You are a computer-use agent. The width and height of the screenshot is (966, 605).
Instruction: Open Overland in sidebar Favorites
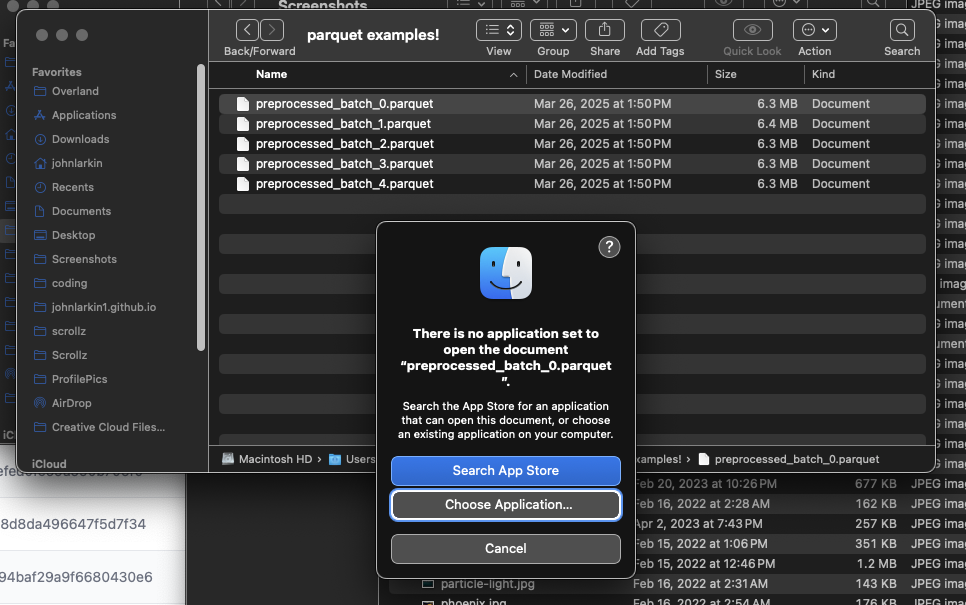tap(75, 91)
